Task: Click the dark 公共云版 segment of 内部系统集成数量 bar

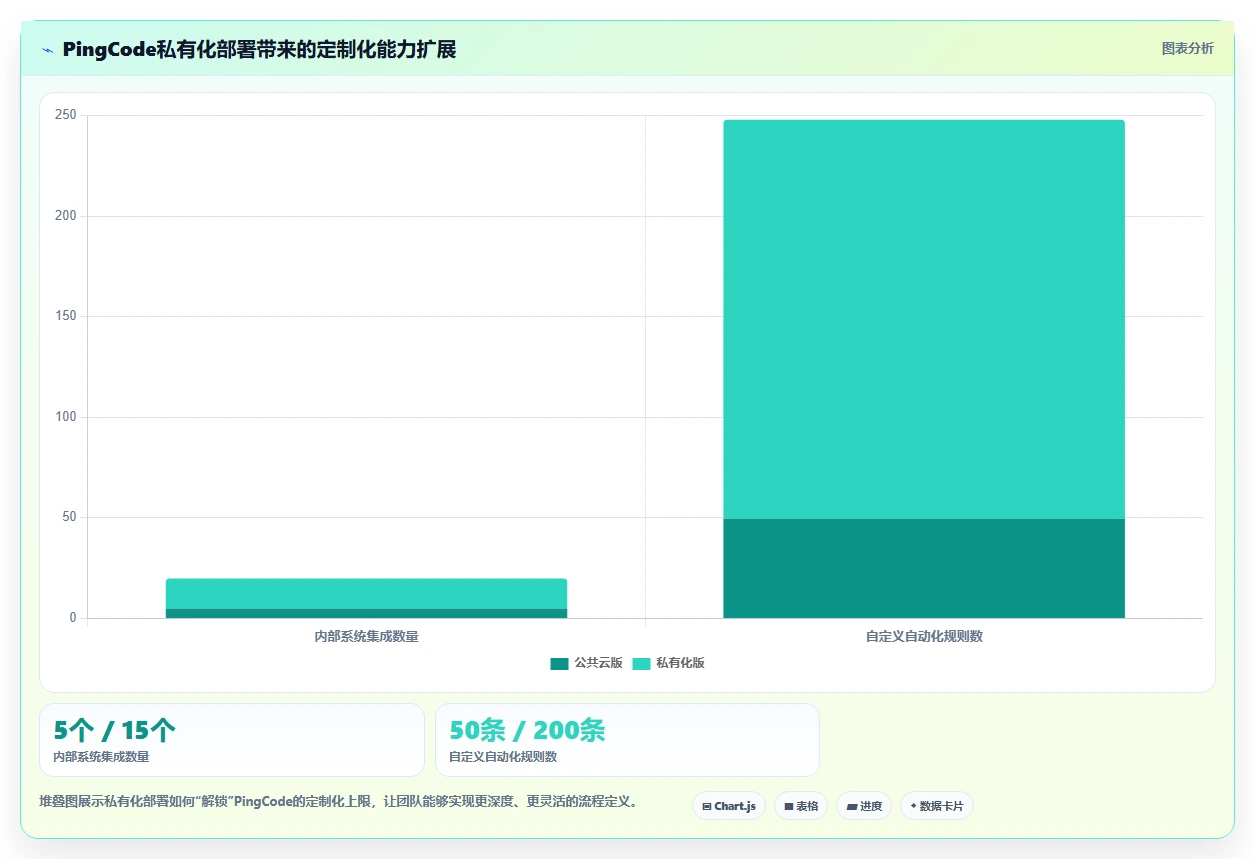Action: [366, 613]
